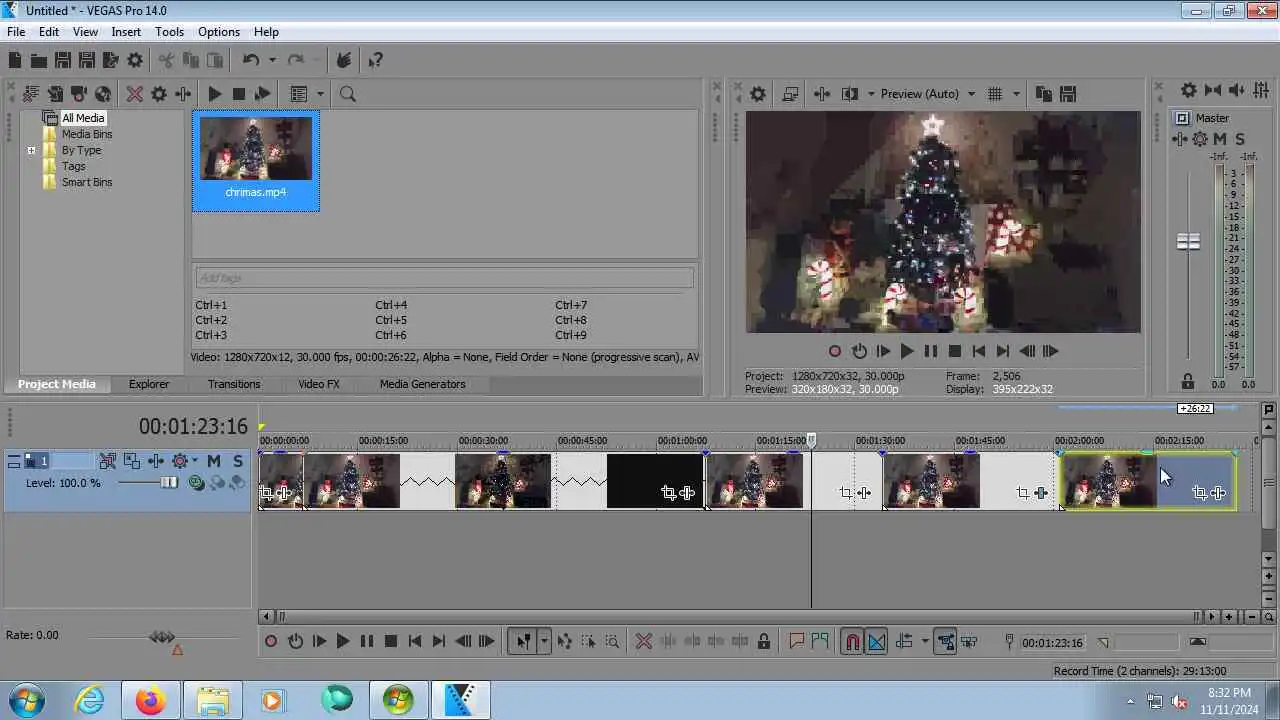The width and height of the screenshot is (1280, 720).
Task: Open the Overlays grid dropdown arrow
Action: click(1016, 94)
